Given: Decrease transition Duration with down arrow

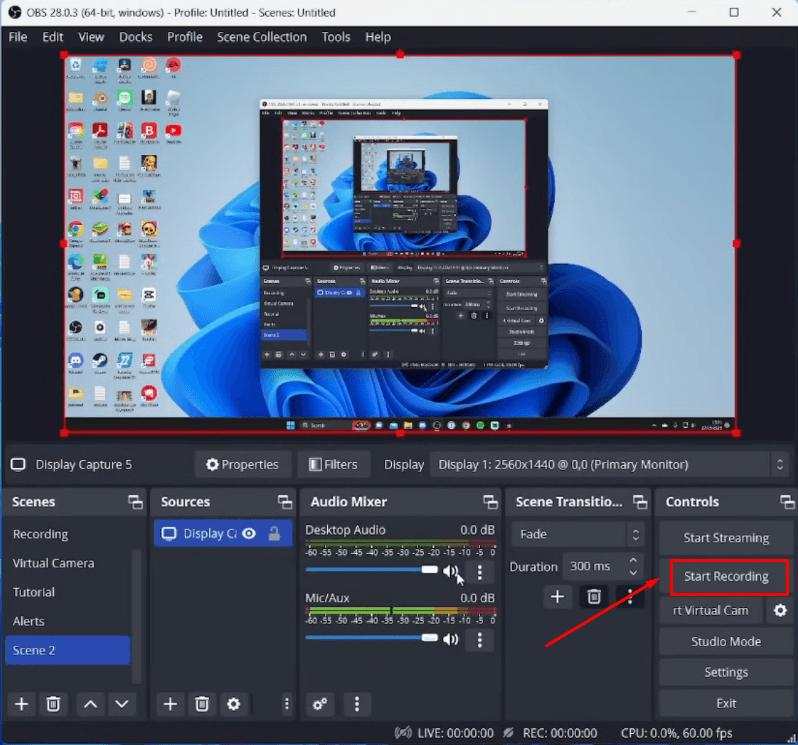Looking at the screenshot, I should click(x=633, y=572).
